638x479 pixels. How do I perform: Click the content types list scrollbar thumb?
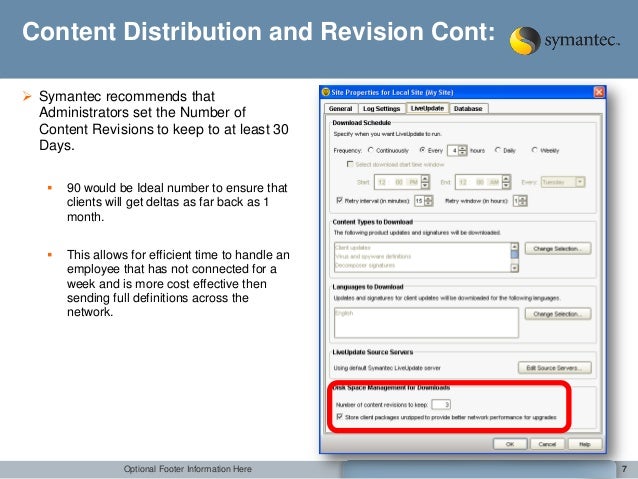tap(515, 255)
